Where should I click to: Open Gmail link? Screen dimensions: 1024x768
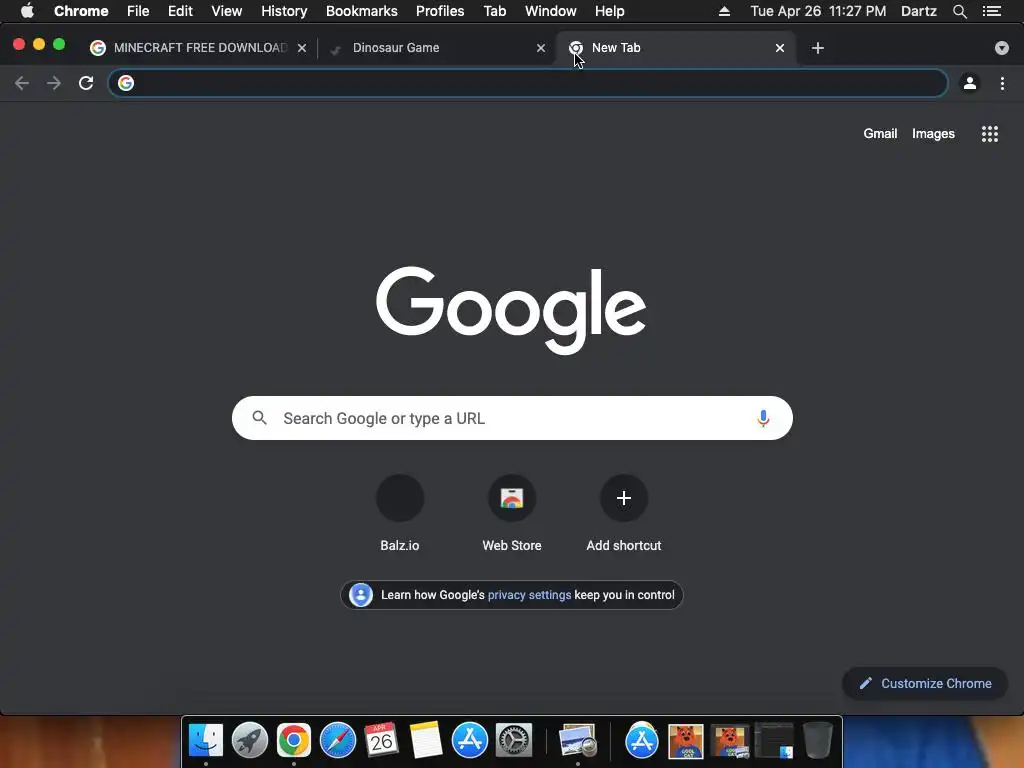pos(880,133)
